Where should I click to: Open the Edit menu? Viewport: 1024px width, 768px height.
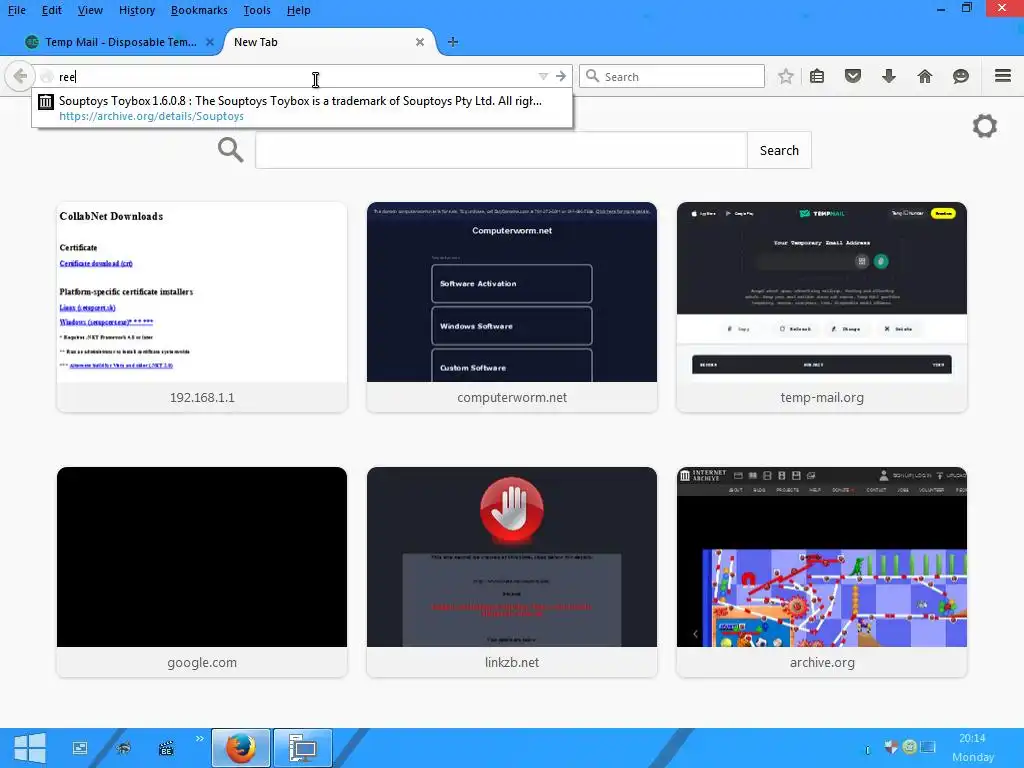pyautogui.click(x=52, y=10)
